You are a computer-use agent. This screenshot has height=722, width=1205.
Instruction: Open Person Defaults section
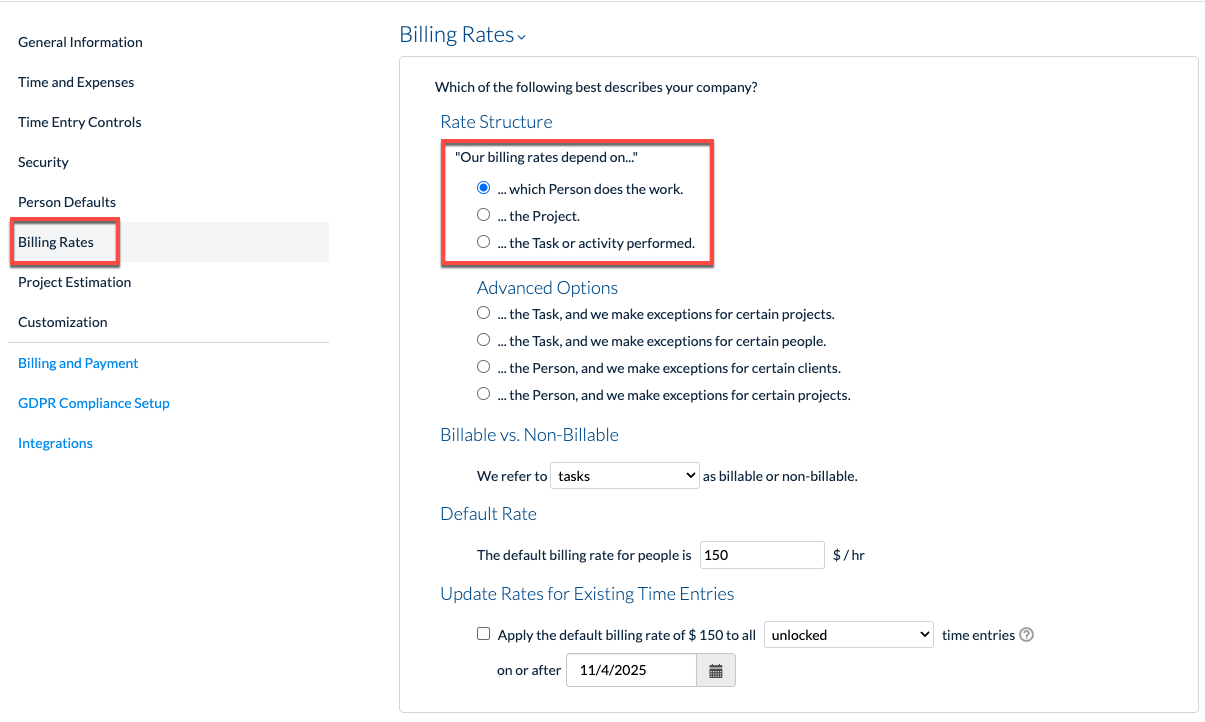coord(67,202)
